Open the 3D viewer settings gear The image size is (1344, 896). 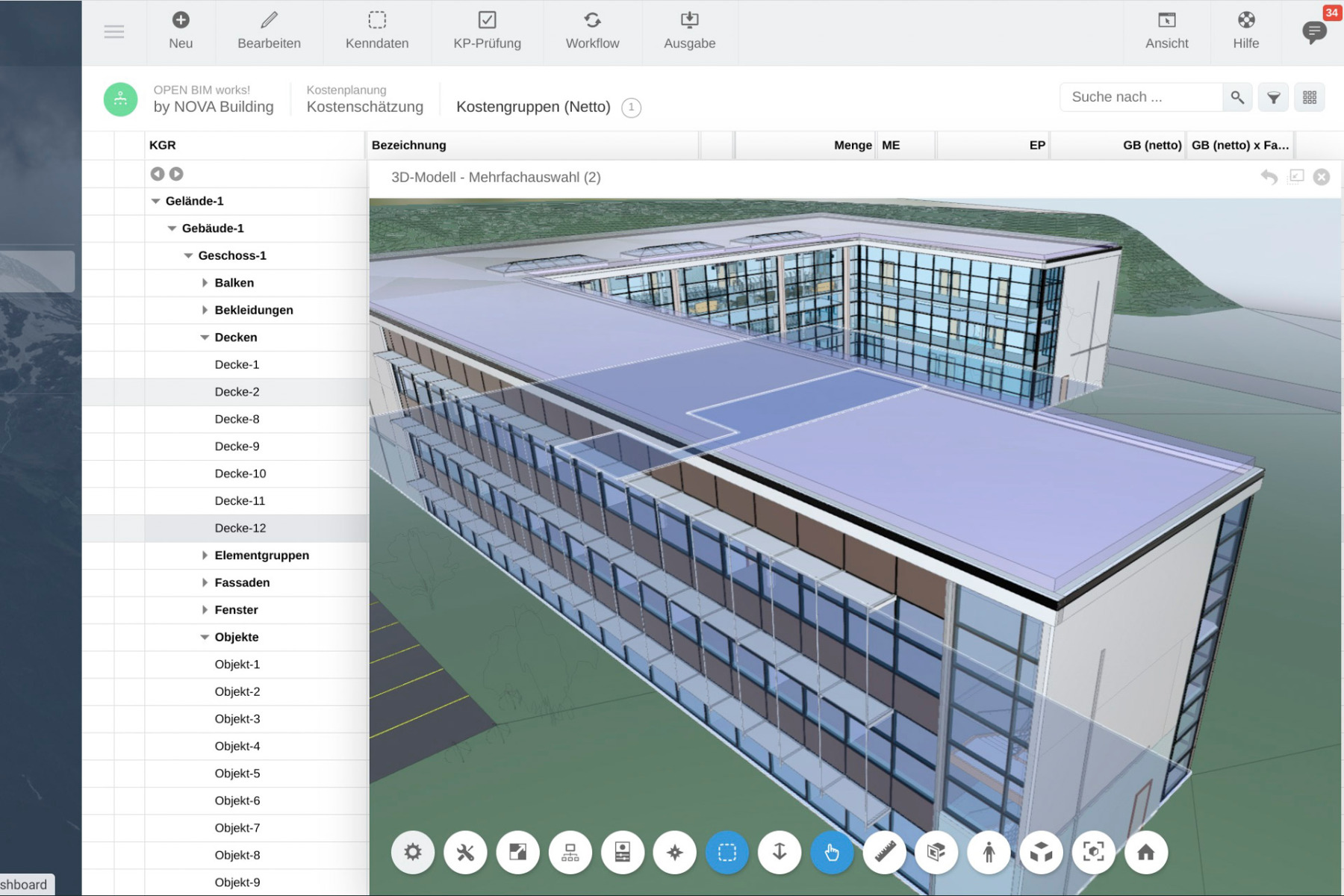(x=413, y=852)
